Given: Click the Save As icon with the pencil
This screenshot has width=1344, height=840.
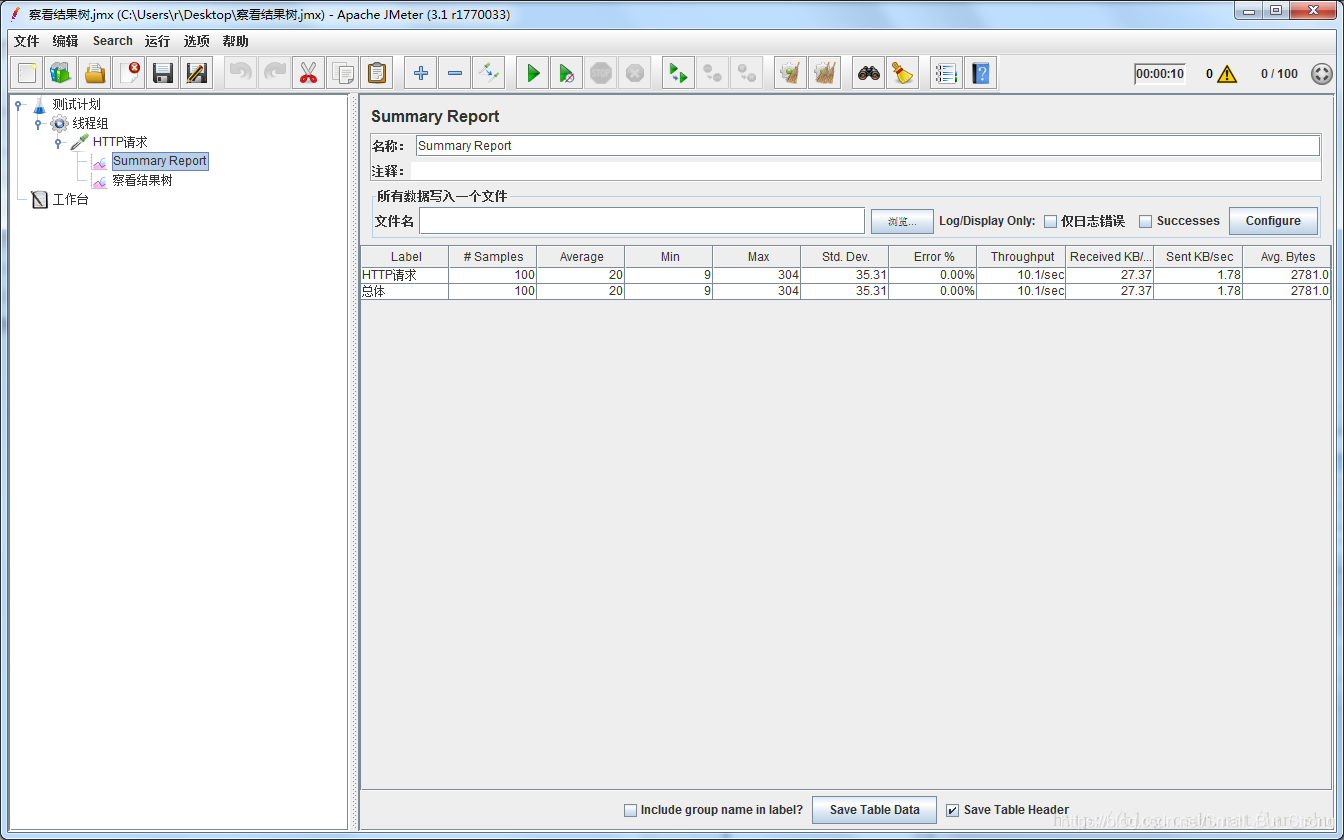Looking at the screenshot, I should tap(197, 73).
